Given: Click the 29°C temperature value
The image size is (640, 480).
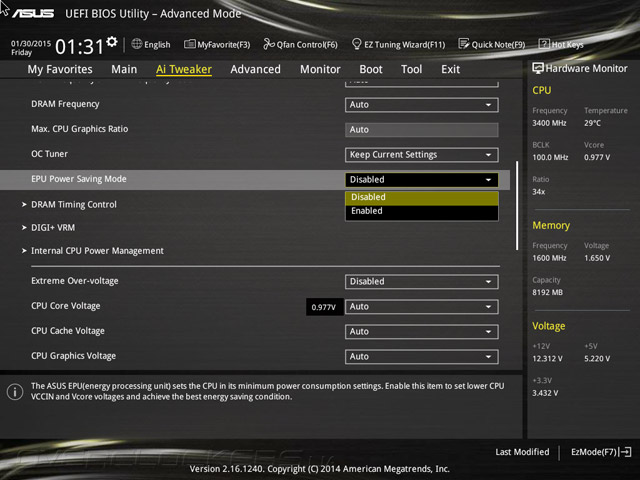Looking at the screenshot, I should 592,123.
